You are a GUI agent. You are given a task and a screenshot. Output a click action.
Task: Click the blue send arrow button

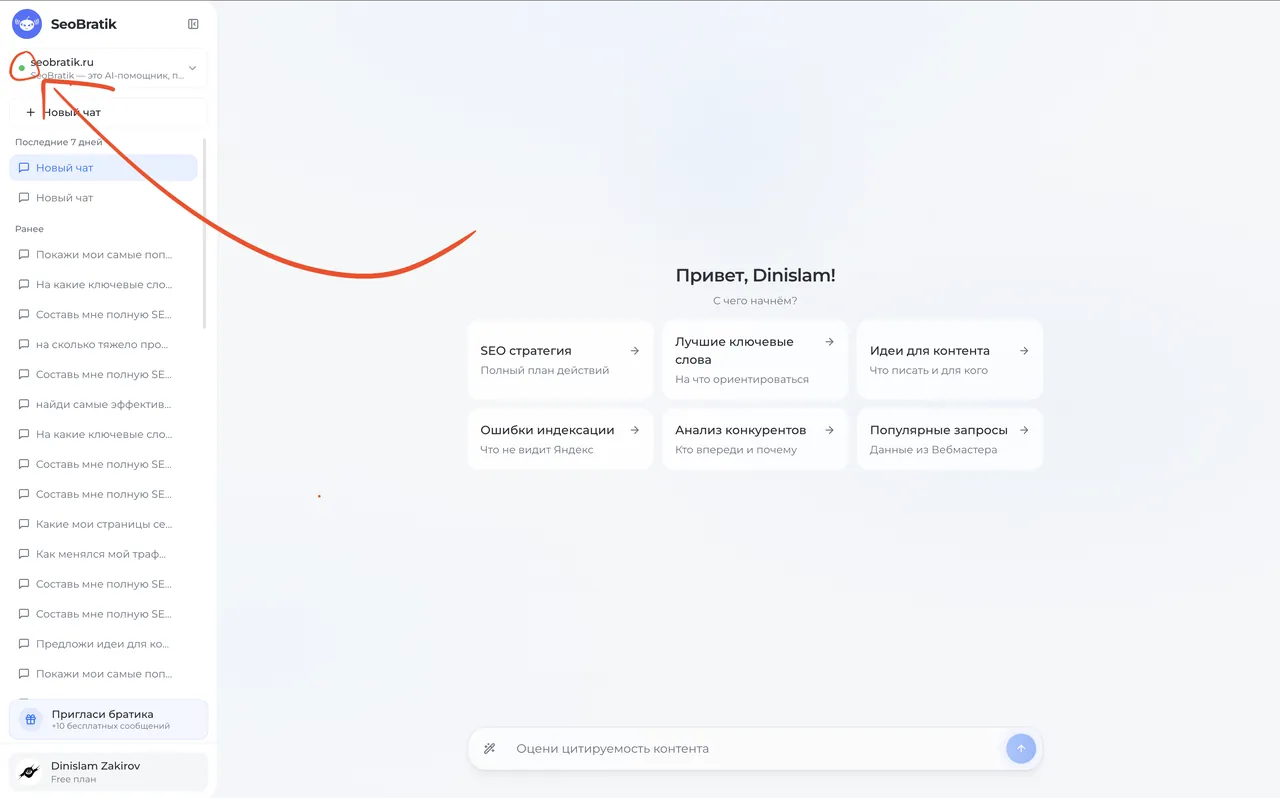(1021, 748)
